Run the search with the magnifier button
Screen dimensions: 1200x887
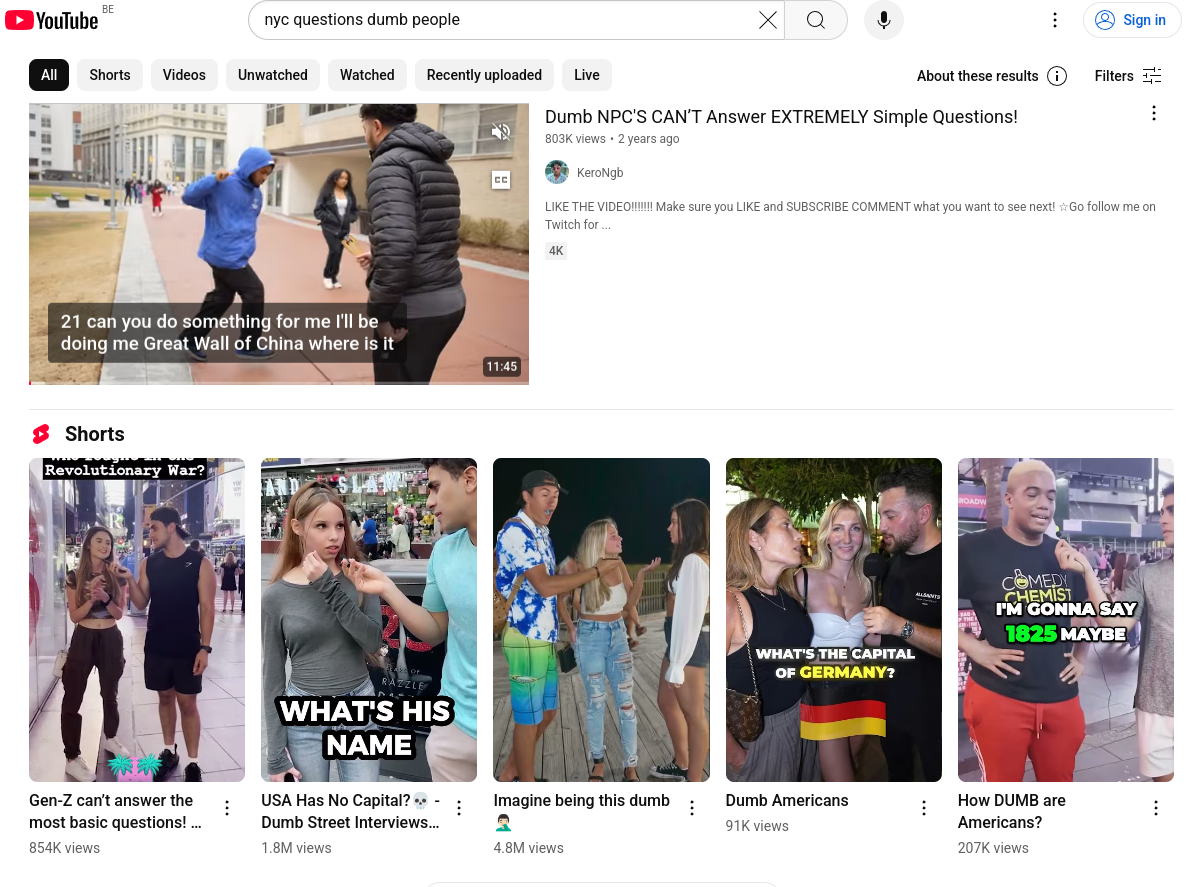click(816, 20)
